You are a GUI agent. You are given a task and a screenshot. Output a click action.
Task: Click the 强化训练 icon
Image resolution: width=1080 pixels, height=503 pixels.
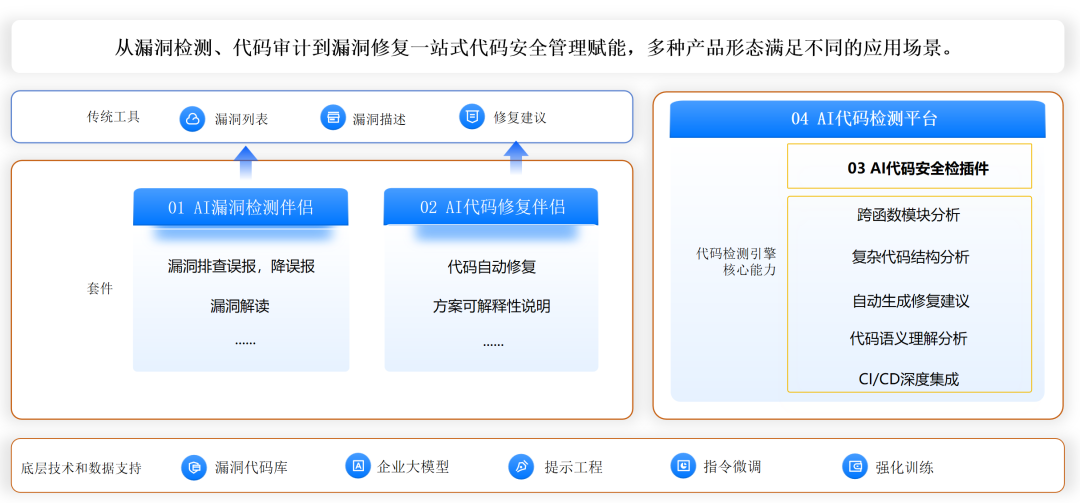(x=855, y=467)
